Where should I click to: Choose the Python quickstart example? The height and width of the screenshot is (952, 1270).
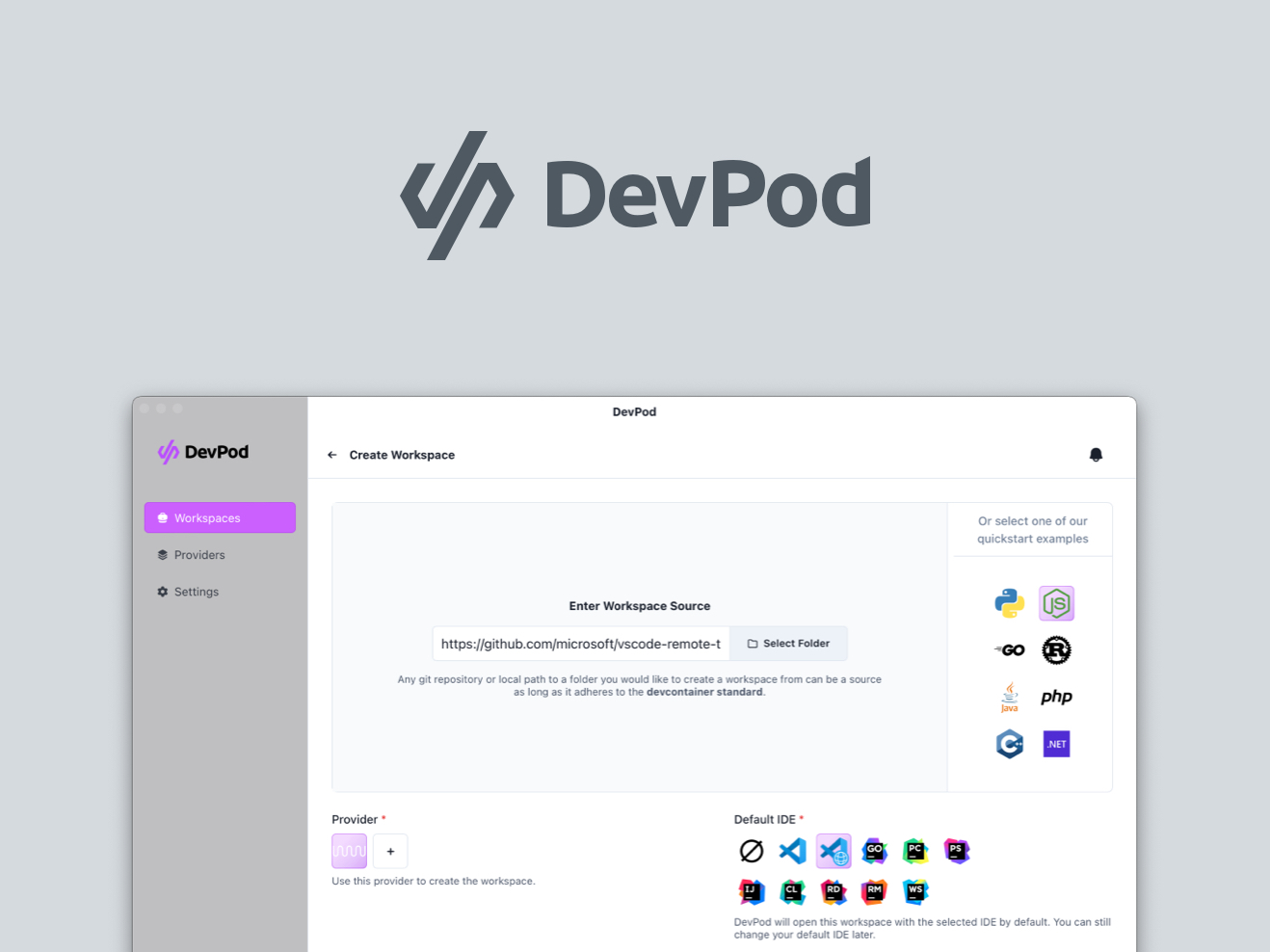pyautogui.click(x=1009, y=603)
